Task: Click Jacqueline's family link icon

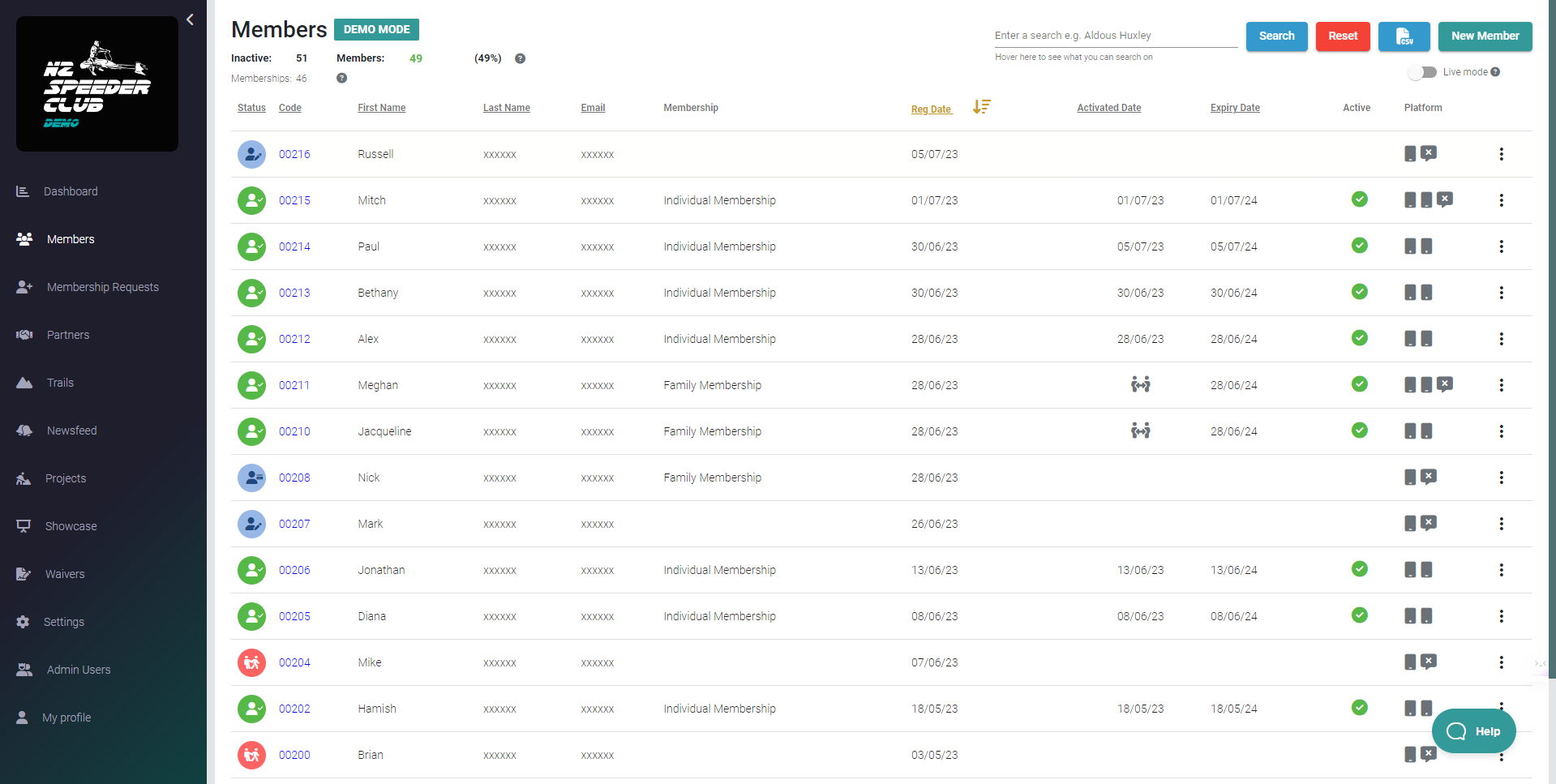Action: 1140,431
